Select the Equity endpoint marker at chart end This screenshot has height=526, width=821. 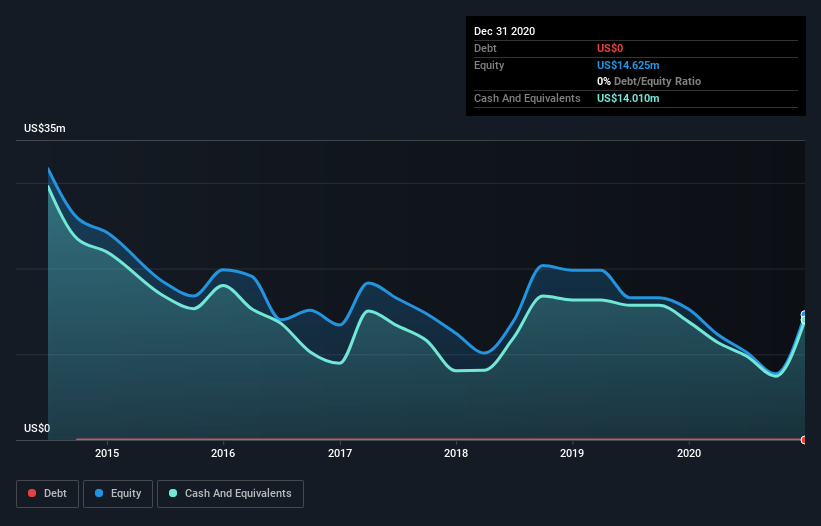click(x=804, y=315)
